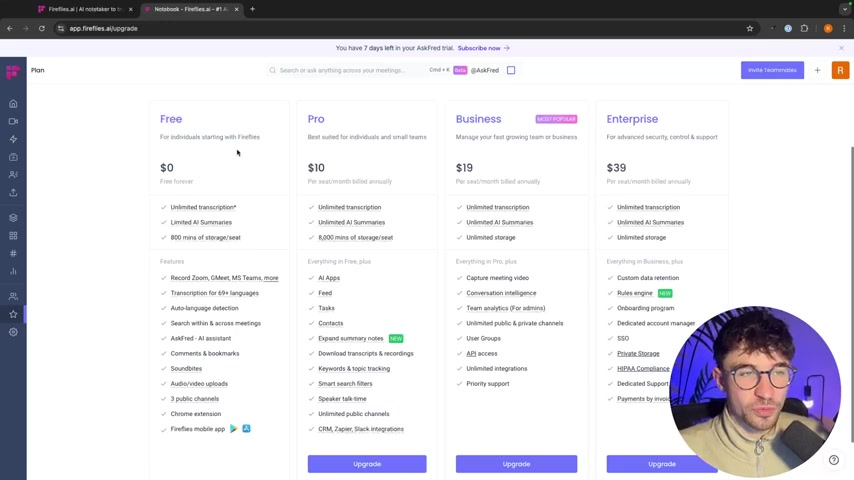Open the hashtag topics sidebar icon
854x480 pixels.
pyautogui.click(x=13, y=253)
